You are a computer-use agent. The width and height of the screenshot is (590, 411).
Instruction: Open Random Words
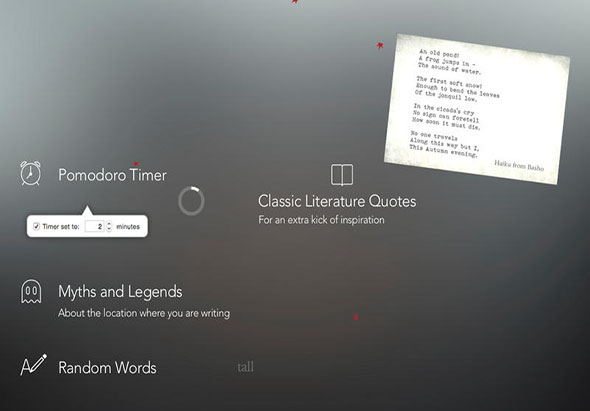(x=107, y=368)
